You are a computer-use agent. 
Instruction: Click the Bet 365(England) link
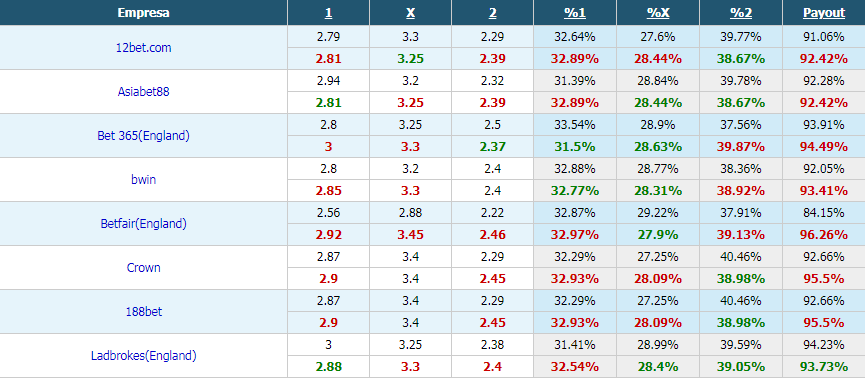(143, 136)
